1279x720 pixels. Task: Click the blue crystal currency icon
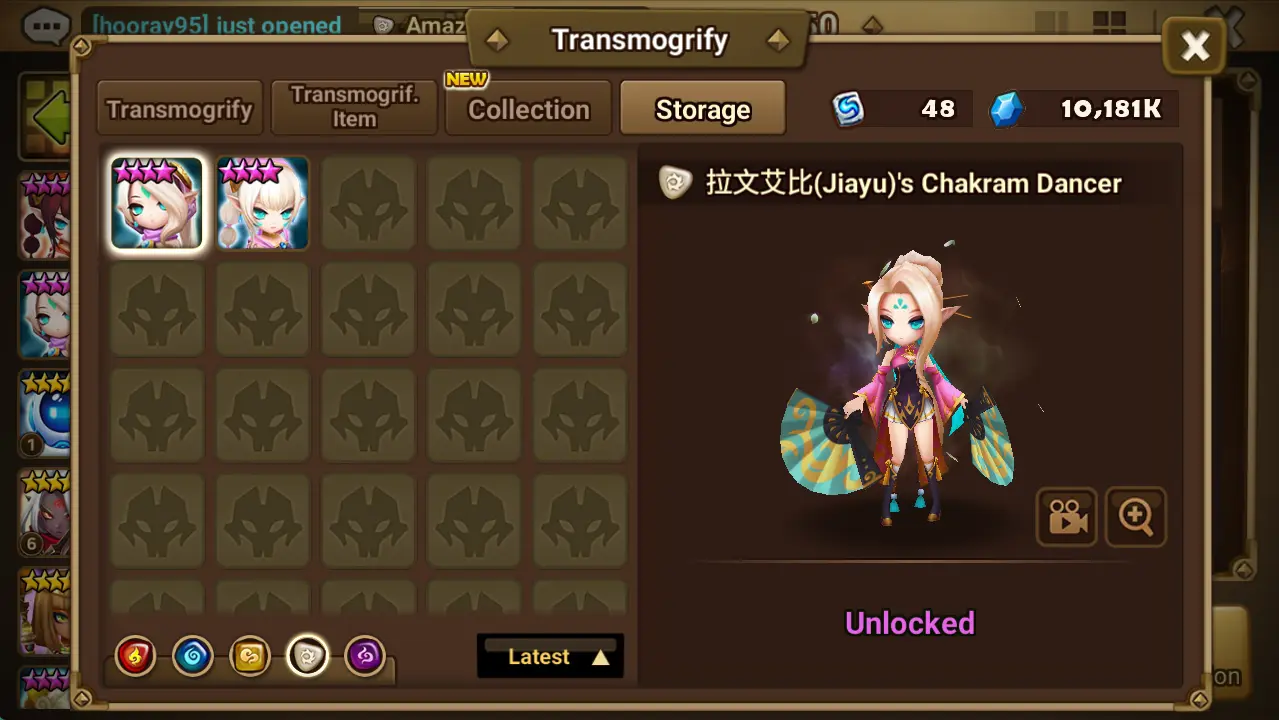(1007, 109)
